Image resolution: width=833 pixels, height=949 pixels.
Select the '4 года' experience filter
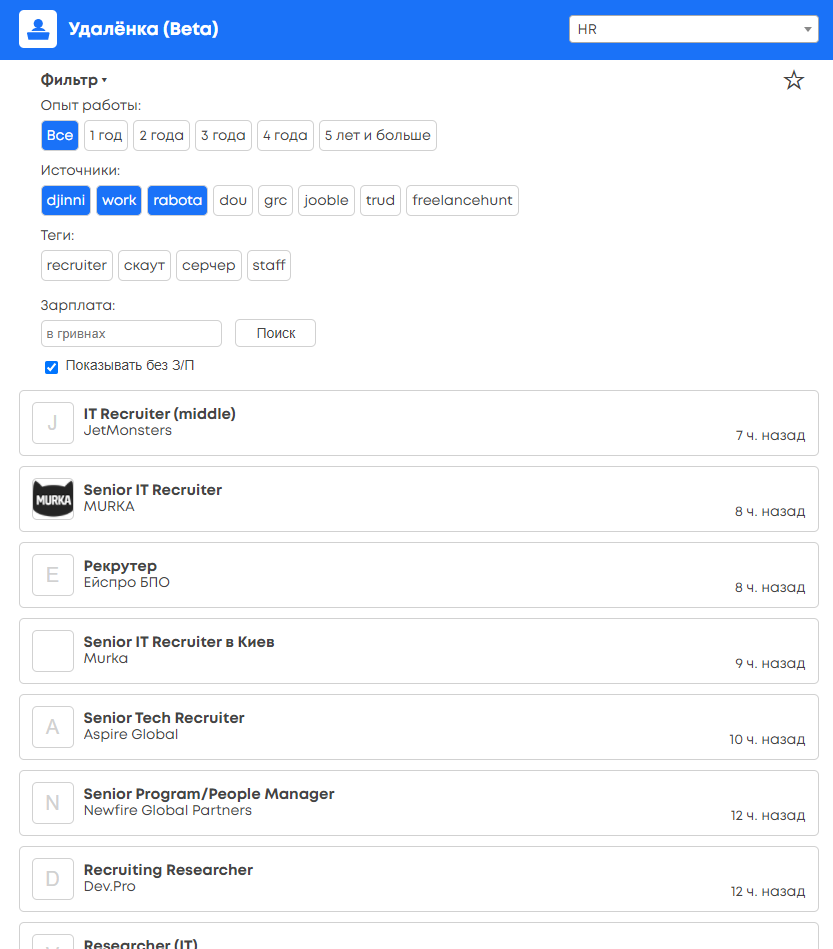pyautogui.click(x=285, y=136)
